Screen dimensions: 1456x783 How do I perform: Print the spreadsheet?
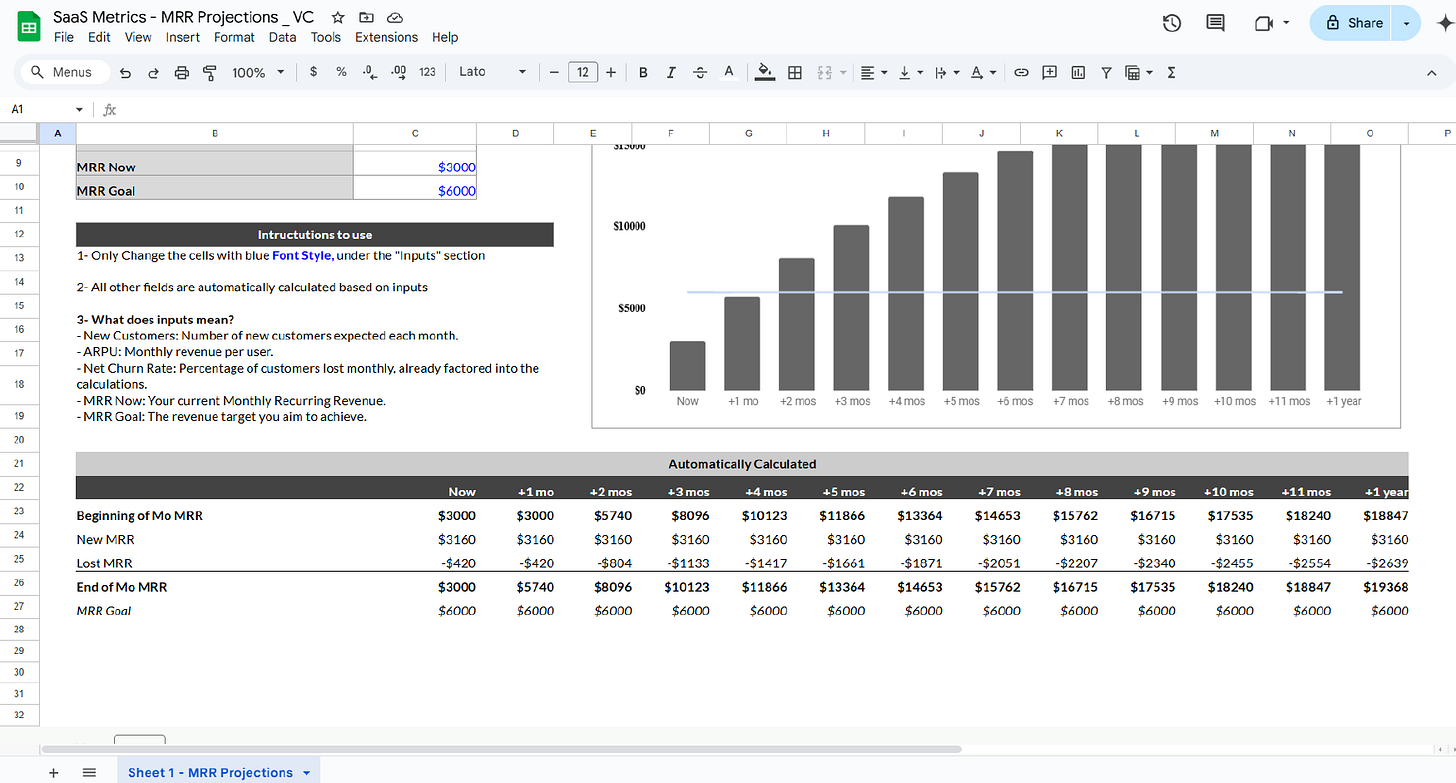(181, 72)
